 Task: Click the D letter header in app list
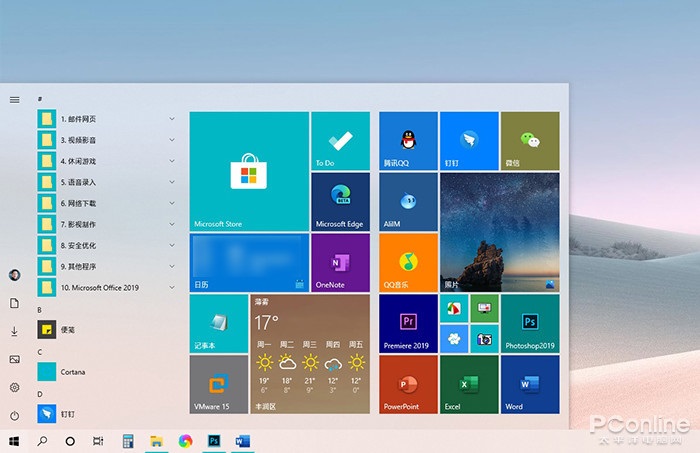pos(40,394)
